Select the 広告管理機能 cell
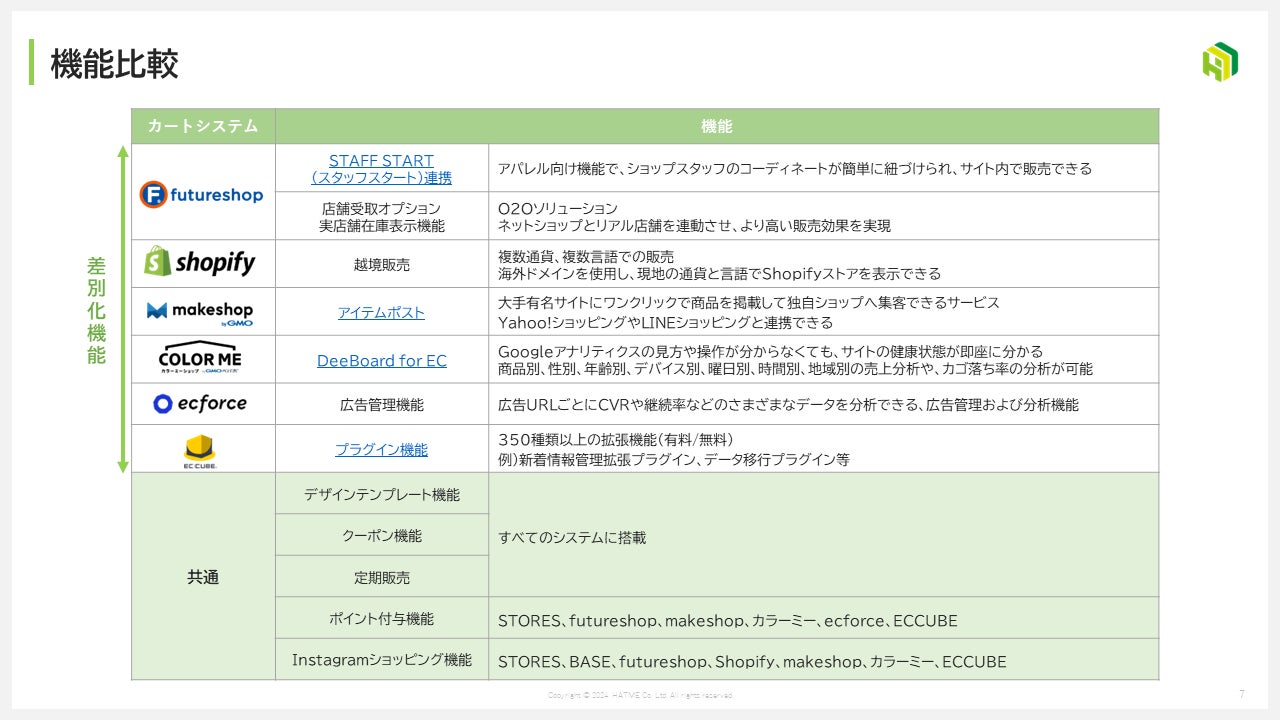 [x=382, y=405]
